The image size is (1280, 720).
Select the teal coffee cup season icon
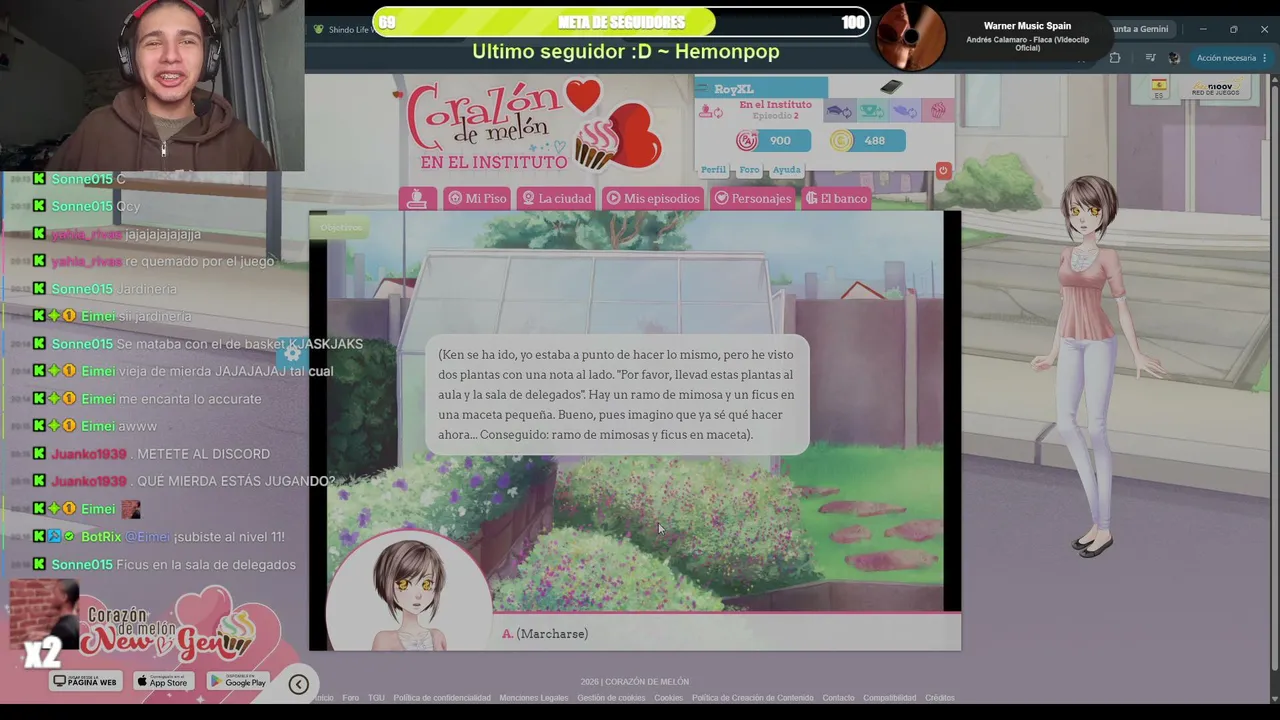pyautogui.click(x=872, y=111)
